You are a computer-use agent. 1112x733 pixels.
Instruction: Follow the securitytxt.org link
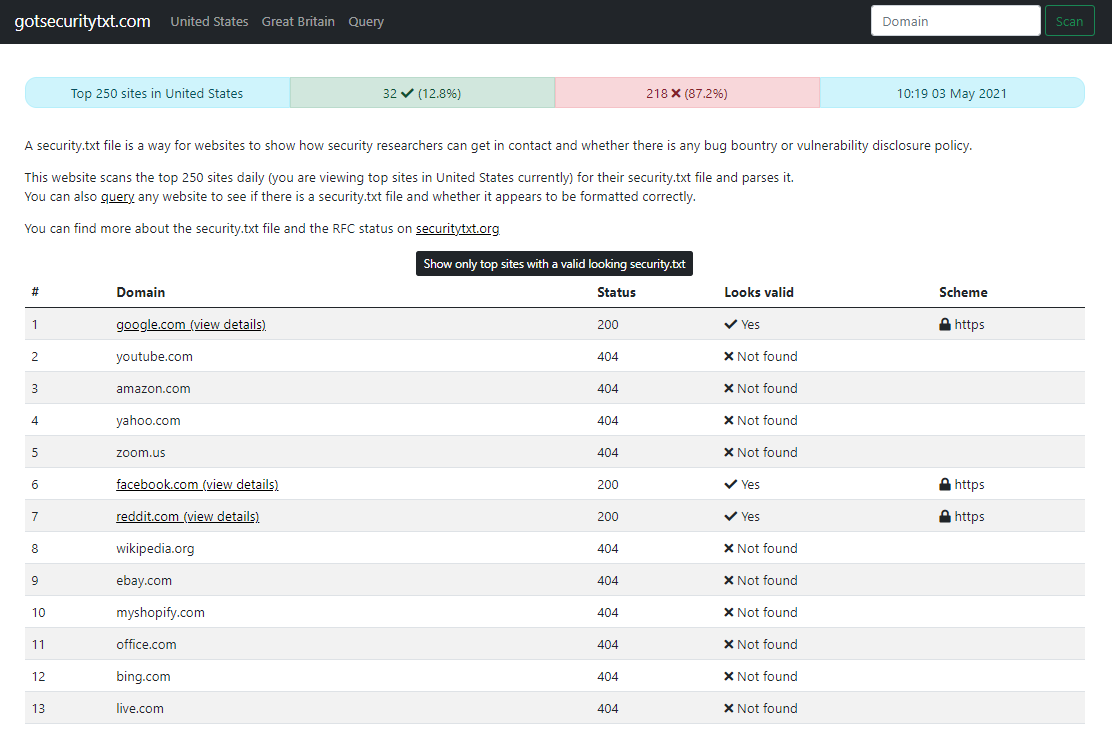click(x=457, y=229)
